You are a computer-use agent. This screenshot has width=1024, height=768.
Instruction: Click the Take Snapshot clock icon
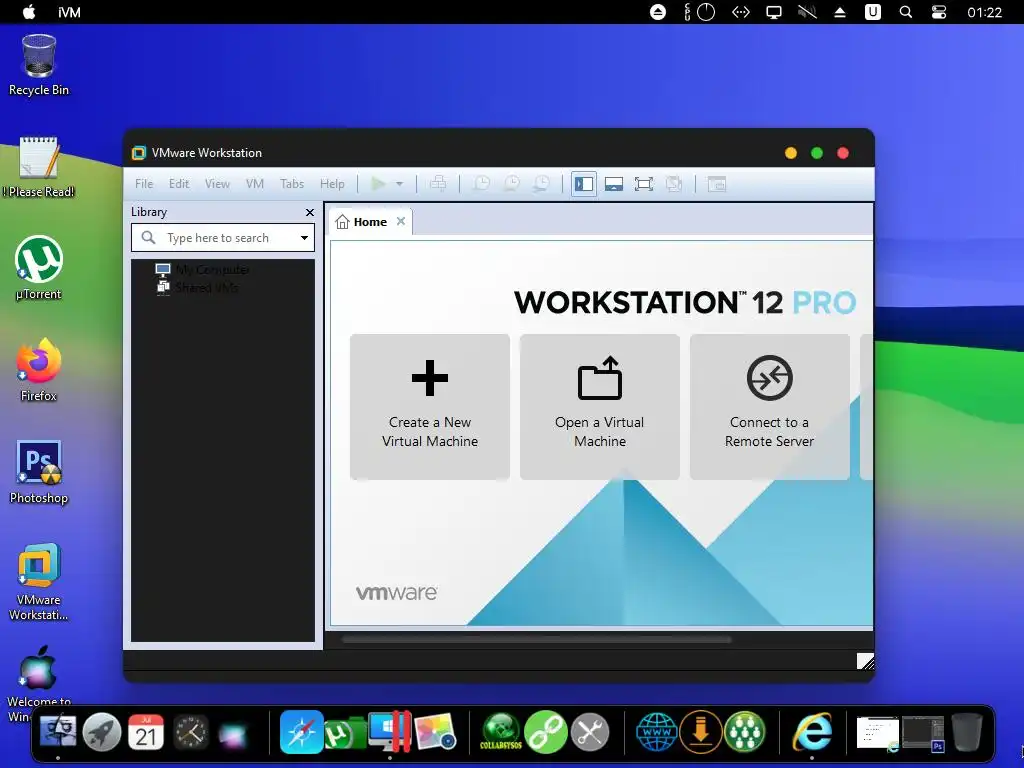coord(481,184)
